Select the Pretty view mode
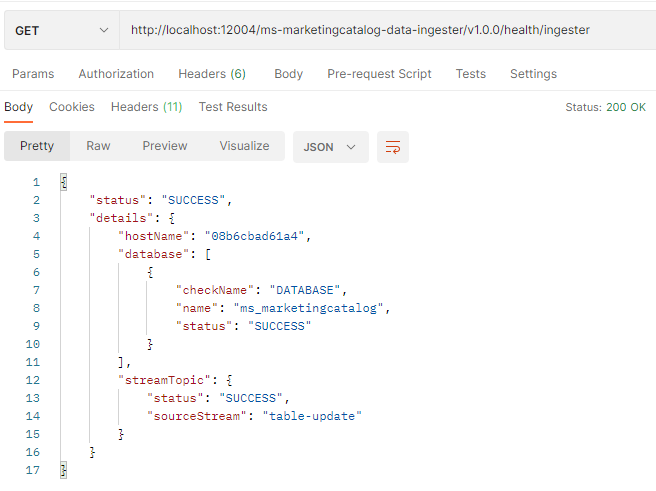656x491 pixels. click(x=37, y=146)
